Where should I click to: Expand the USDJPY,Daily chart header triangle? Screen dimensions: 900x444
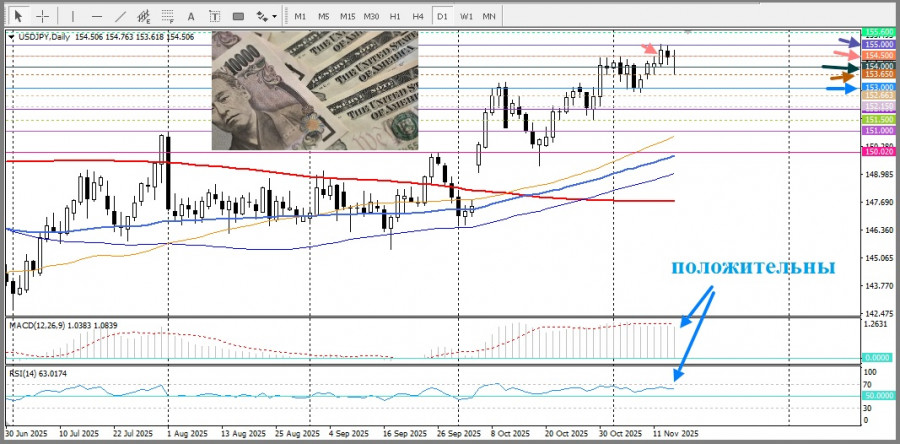tap(11, 37)
